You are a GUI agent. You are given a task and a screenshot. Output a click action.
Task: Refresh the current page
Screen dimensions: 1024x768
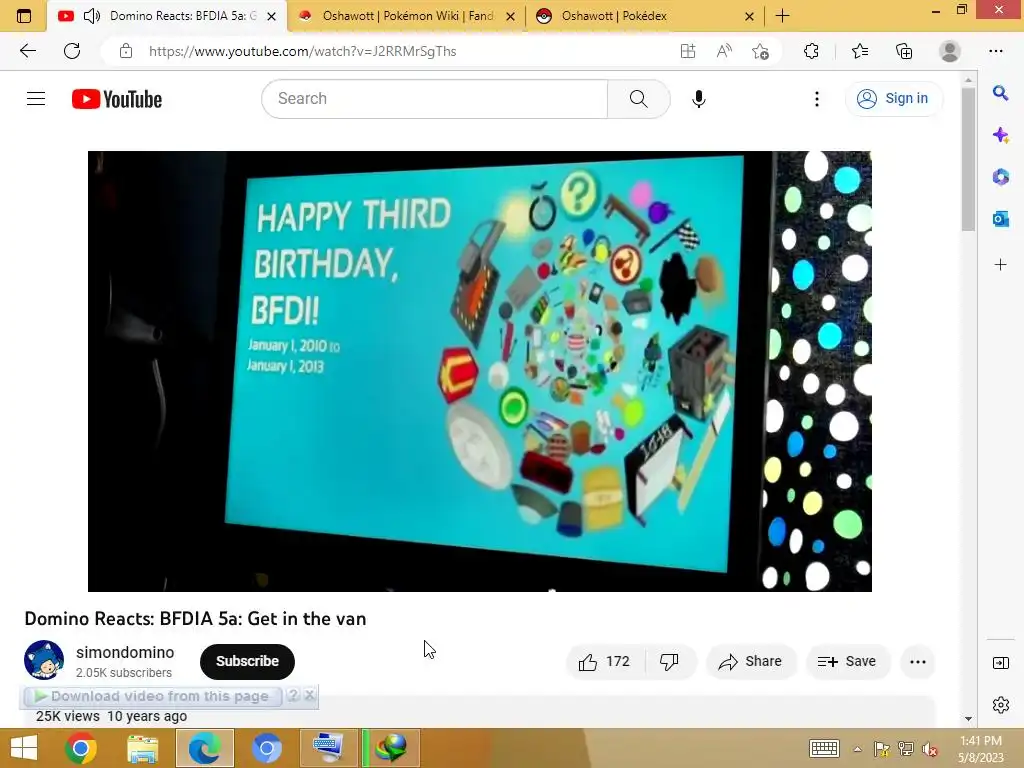pos(72,51)
